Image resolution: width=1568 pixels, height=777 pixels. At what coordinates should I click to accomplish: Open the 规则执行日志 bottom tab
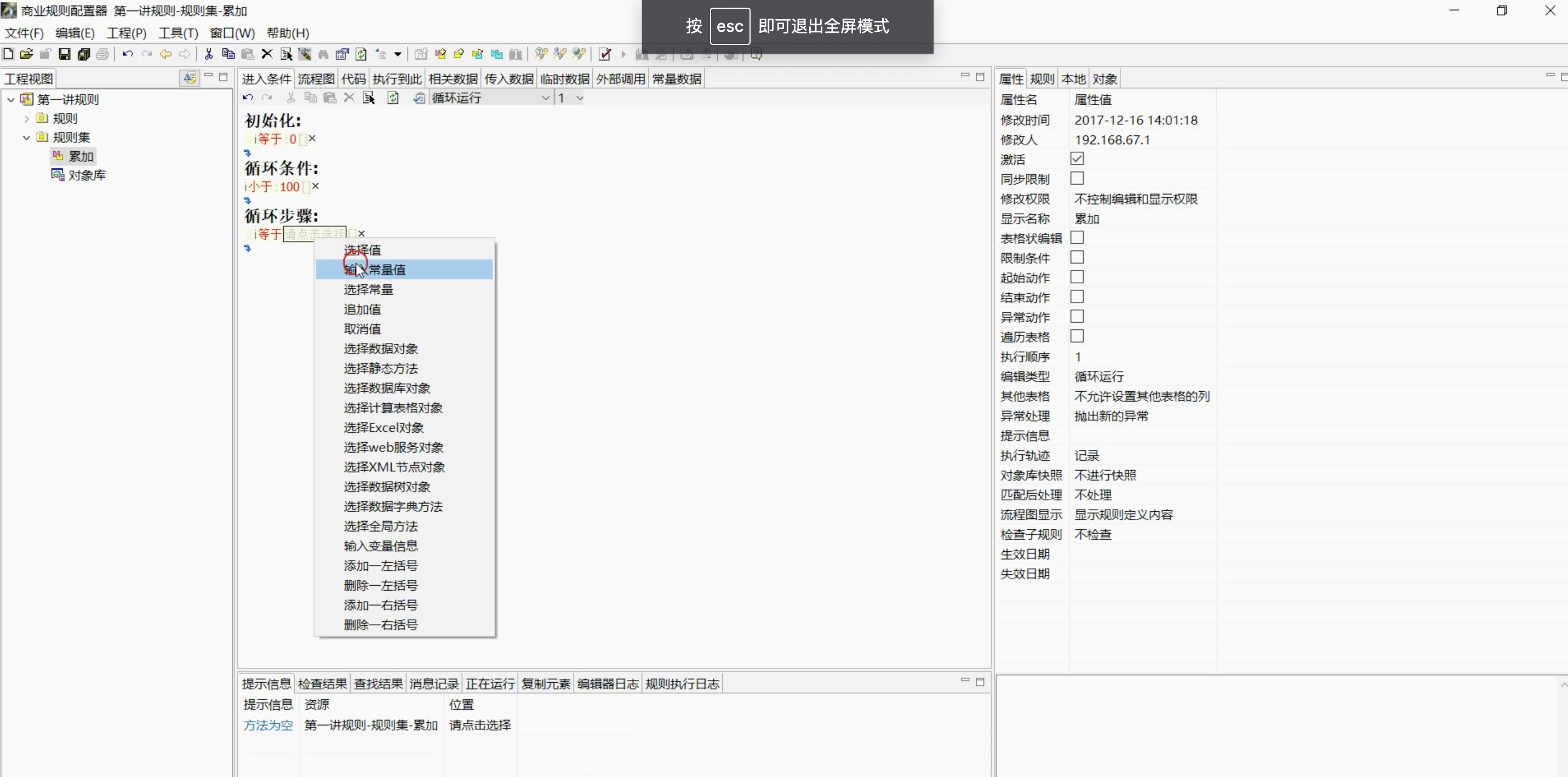682,684
